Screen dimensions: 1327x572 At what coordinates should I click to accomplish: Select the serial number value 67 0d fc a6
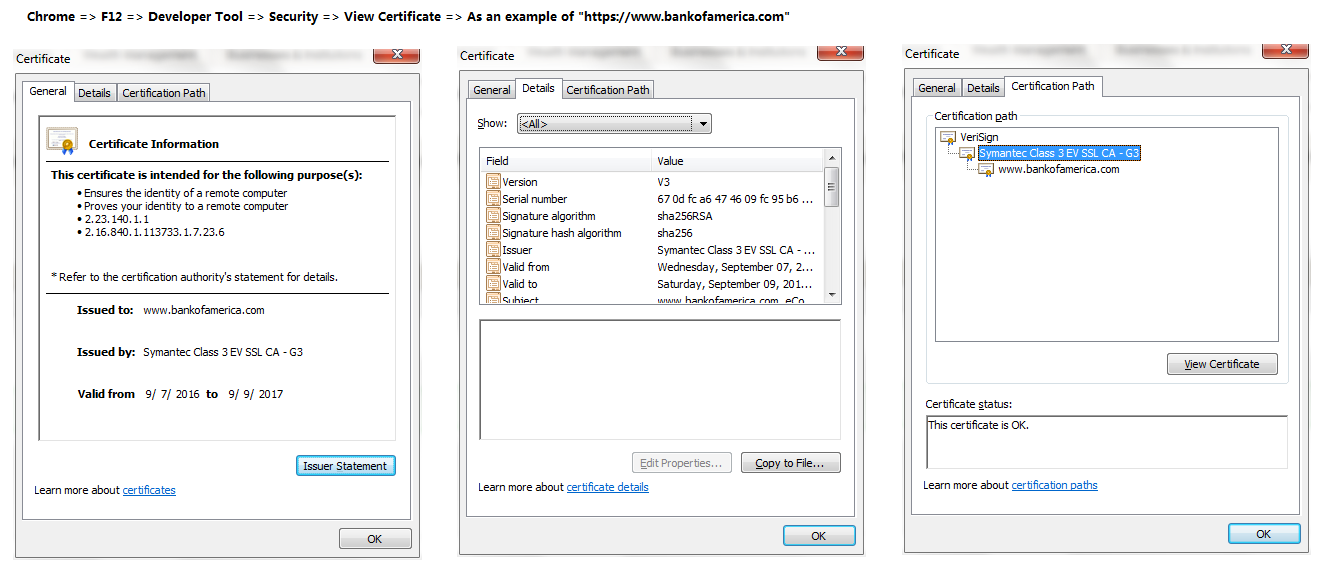(x=735, y=199)
